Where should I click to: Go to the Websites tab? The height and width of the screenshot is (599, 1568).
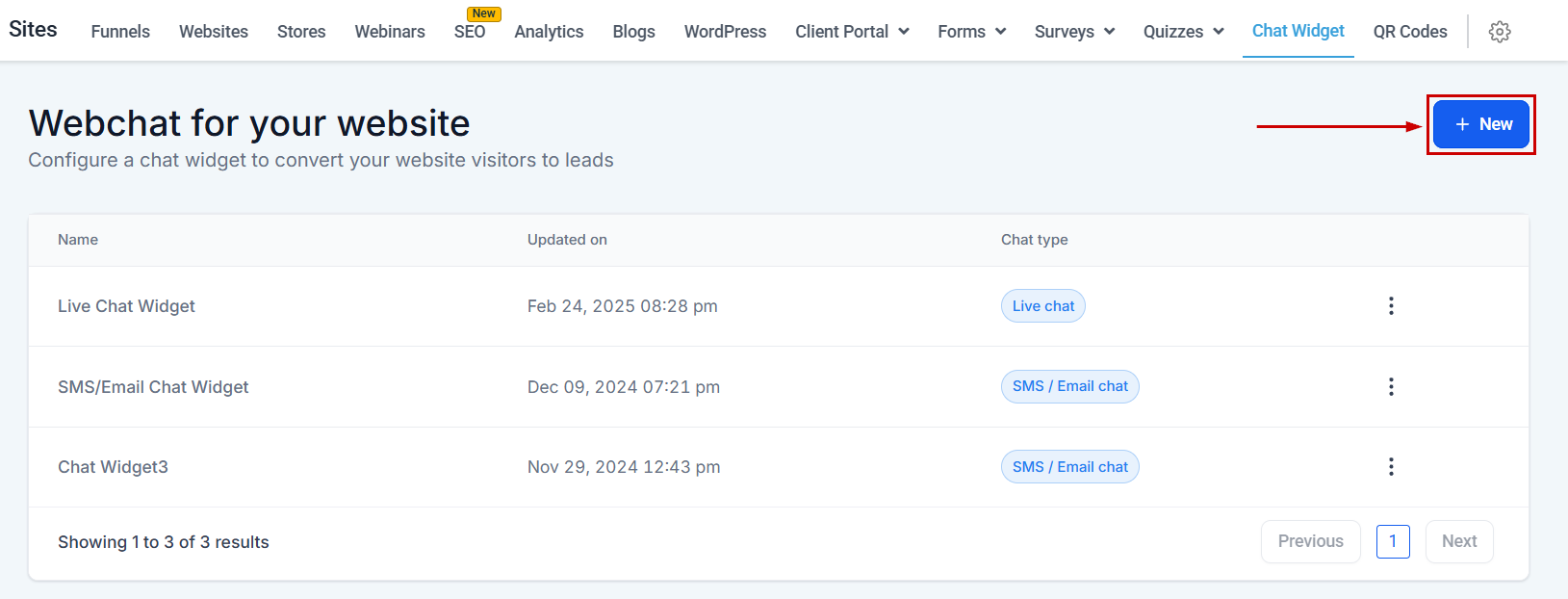(x=214, y=32)
